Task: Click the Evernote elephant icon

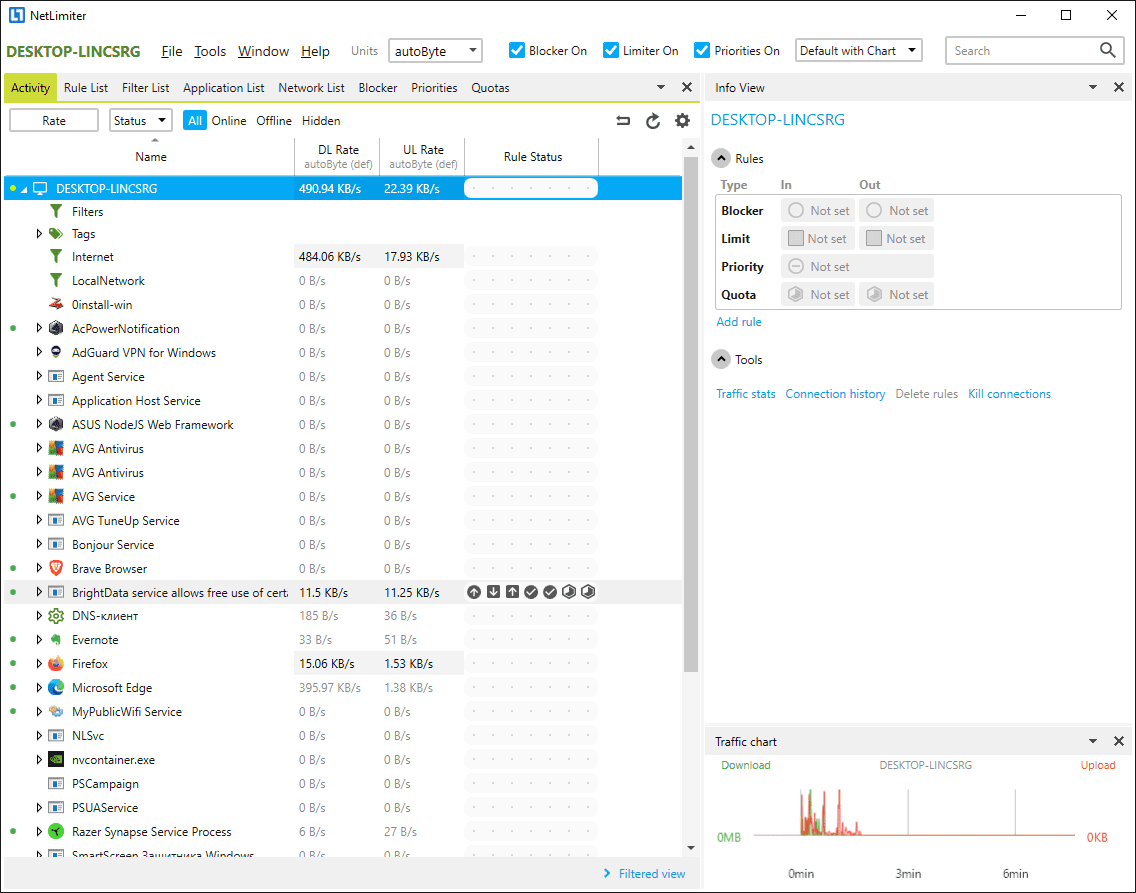Action: [x=56, y=640]
